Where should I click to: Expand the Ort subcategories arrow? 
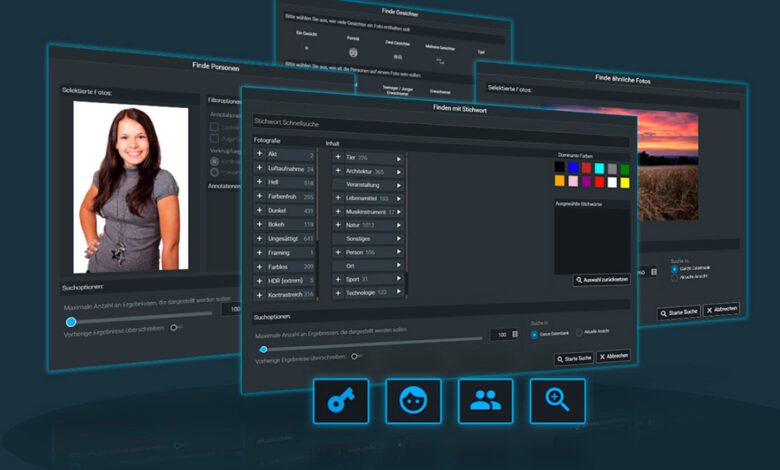pos(398,265)
